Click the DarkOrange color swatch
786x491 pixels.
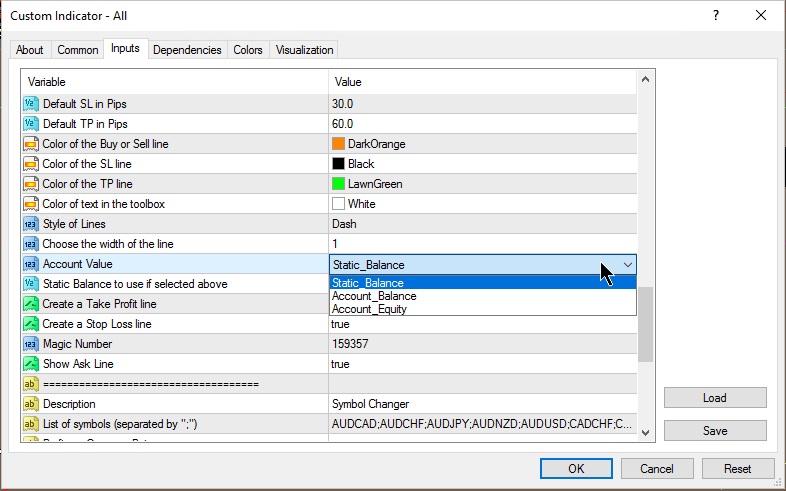338,144
